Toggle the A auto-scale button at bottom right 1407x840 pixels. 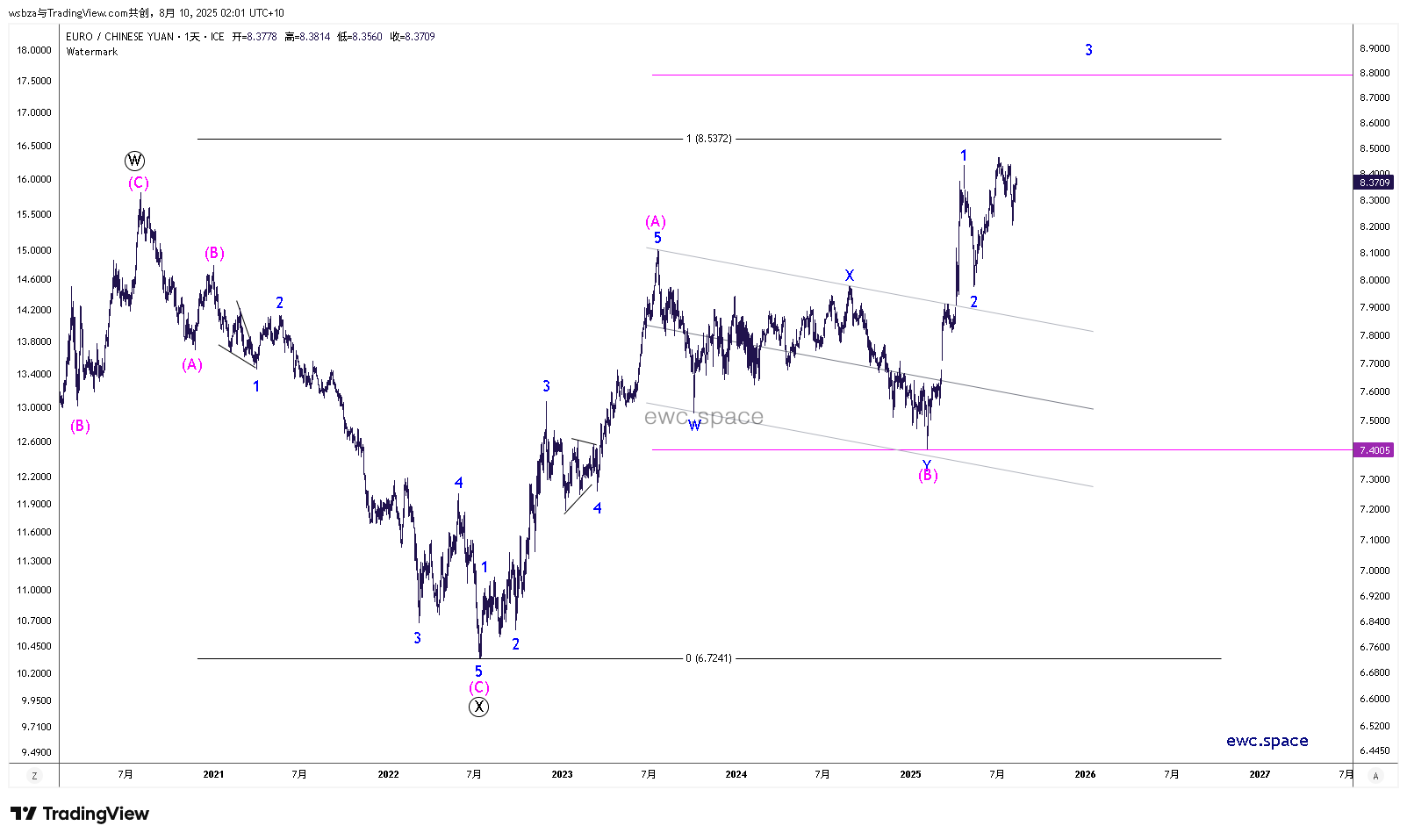[1375, 775]
